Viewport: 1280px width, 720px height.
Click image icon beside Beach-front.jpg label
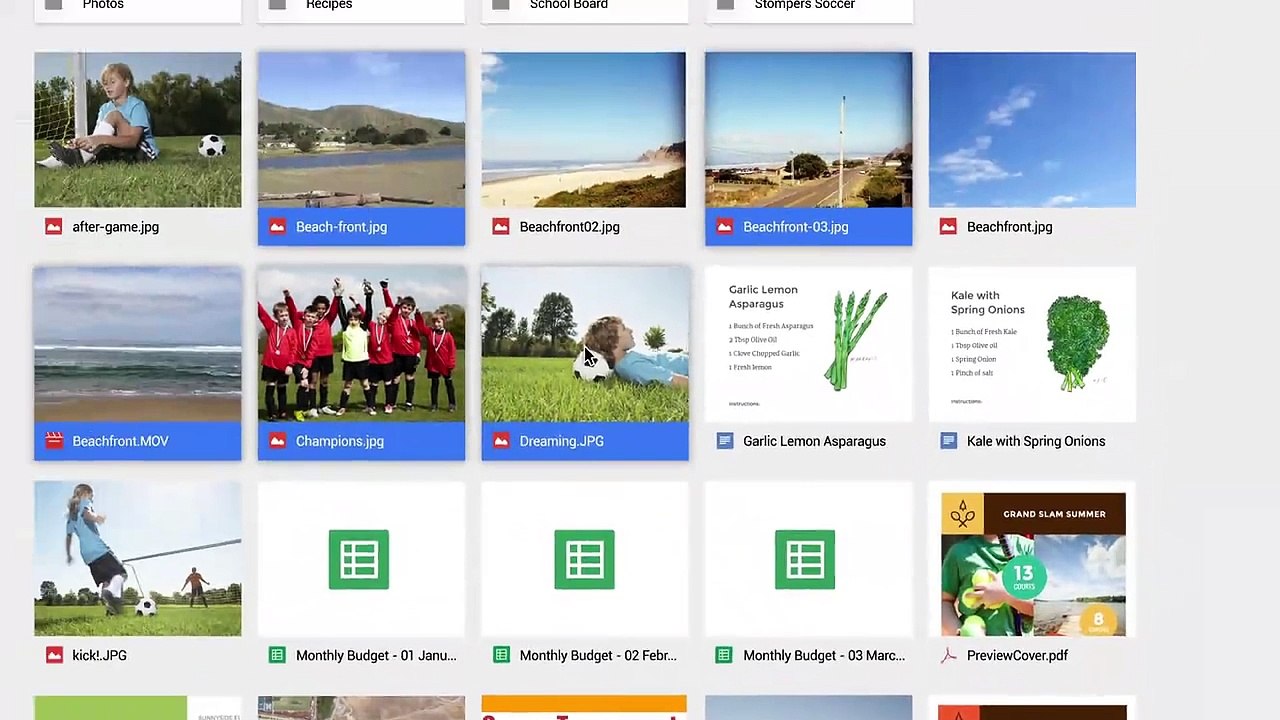pyautogui.click(x=277, y=227)
